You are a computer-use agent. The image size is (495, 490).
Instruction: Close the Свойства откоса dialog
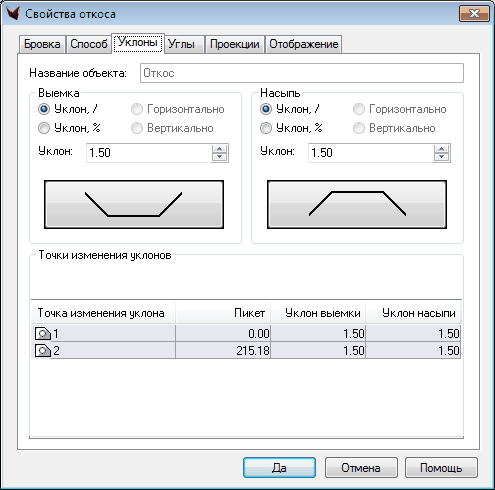[x=474, y=14]
